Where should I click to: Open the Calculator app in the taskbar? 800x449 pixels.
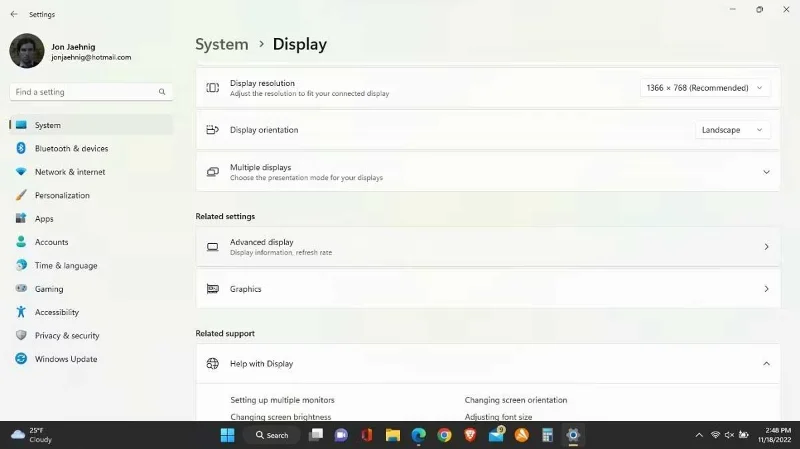pyautogui.click(x=547, y=435)
